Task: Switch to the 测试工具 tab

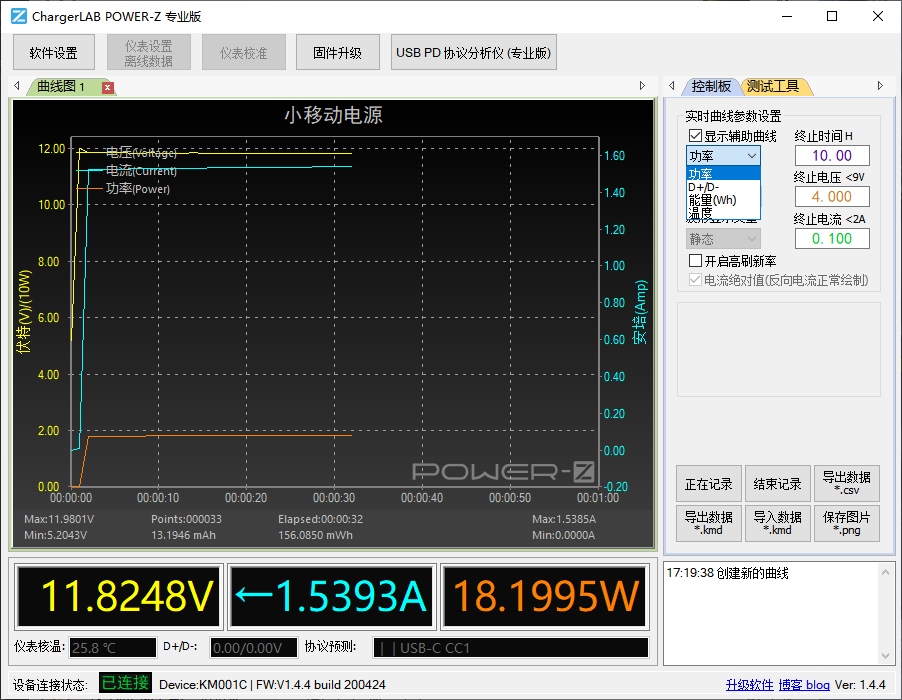Action: 773,86
